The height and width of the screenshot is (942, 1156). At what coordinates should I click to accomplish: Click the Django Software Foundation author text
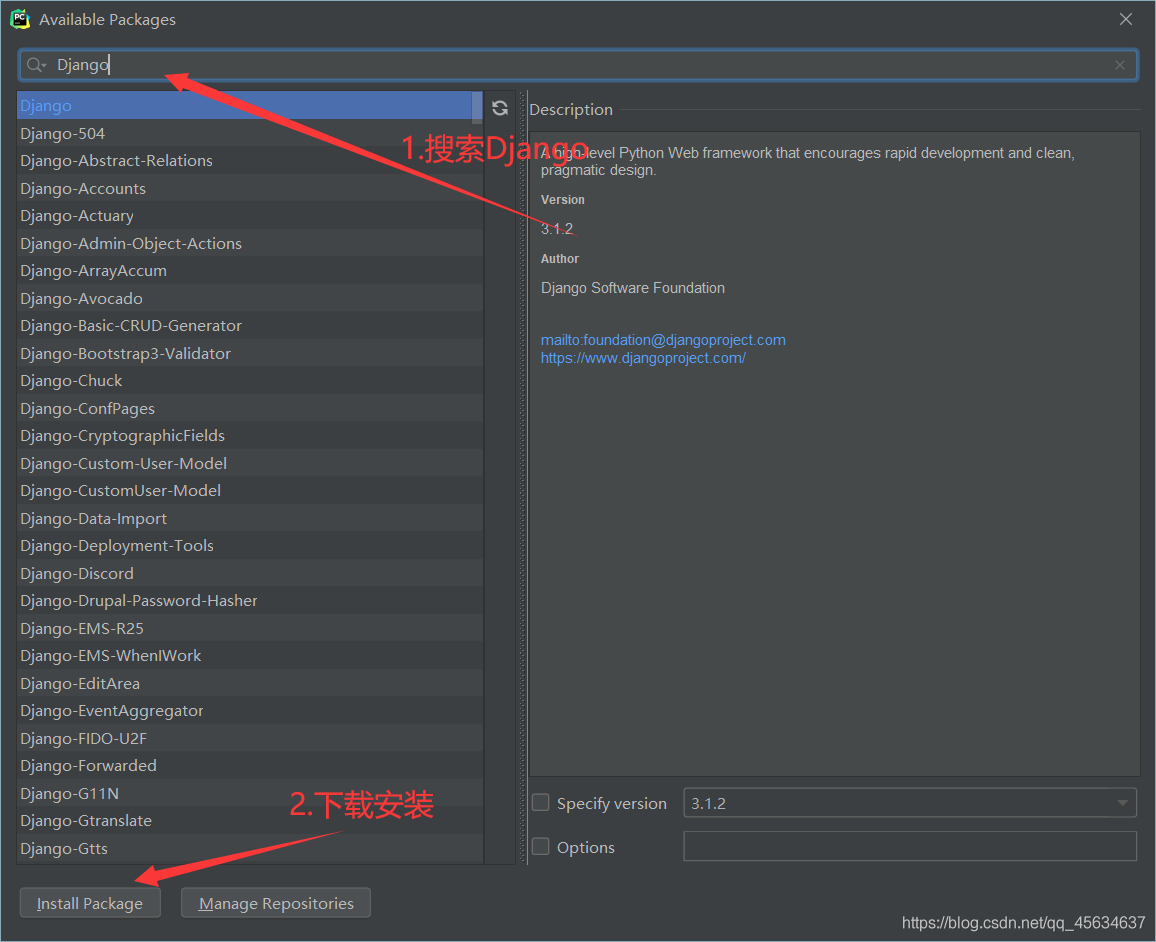pyautogui.click(x=633, y=288)
